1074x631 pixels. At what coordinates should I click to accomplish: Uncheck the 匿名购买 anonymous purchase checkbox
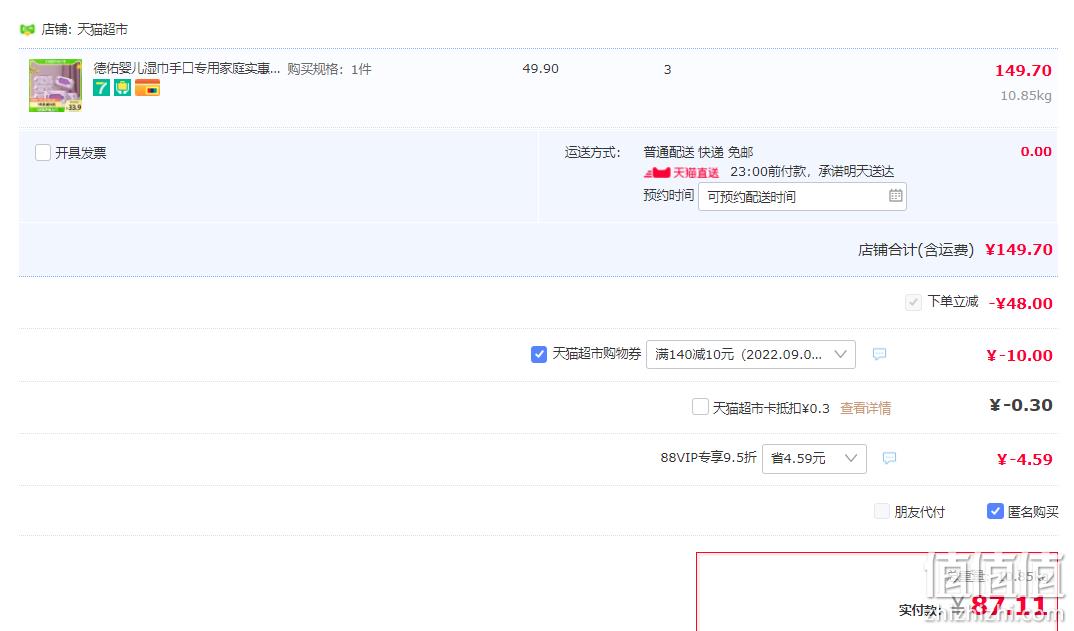tap(995, 511)
